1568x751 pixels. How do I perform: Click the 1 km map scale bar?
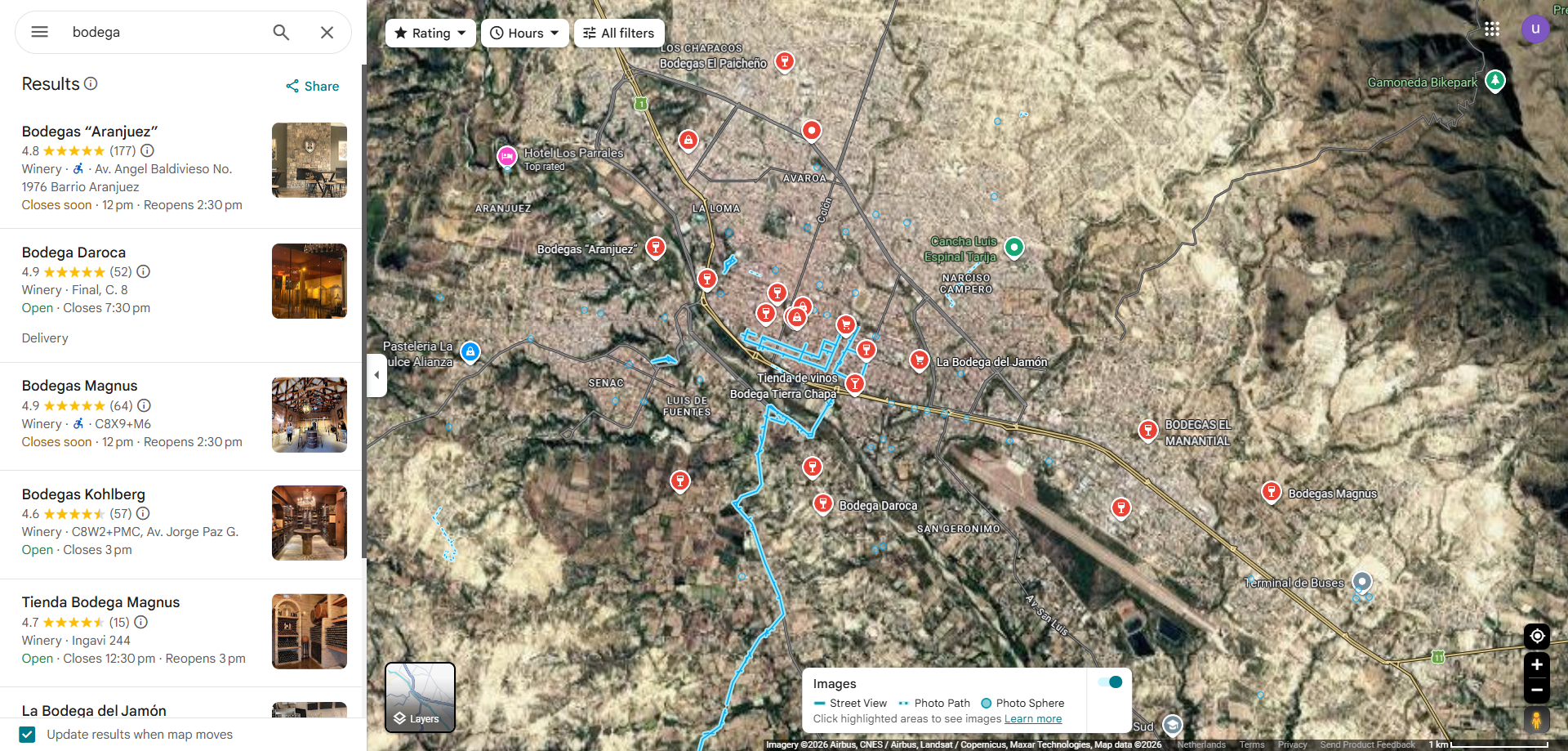pos(1489,744)
